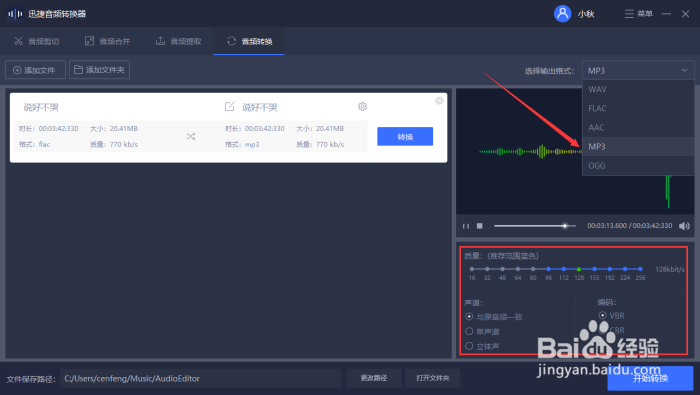Click the 格式: mp3 output format text
Screen dimensions: 700x395
242,144
